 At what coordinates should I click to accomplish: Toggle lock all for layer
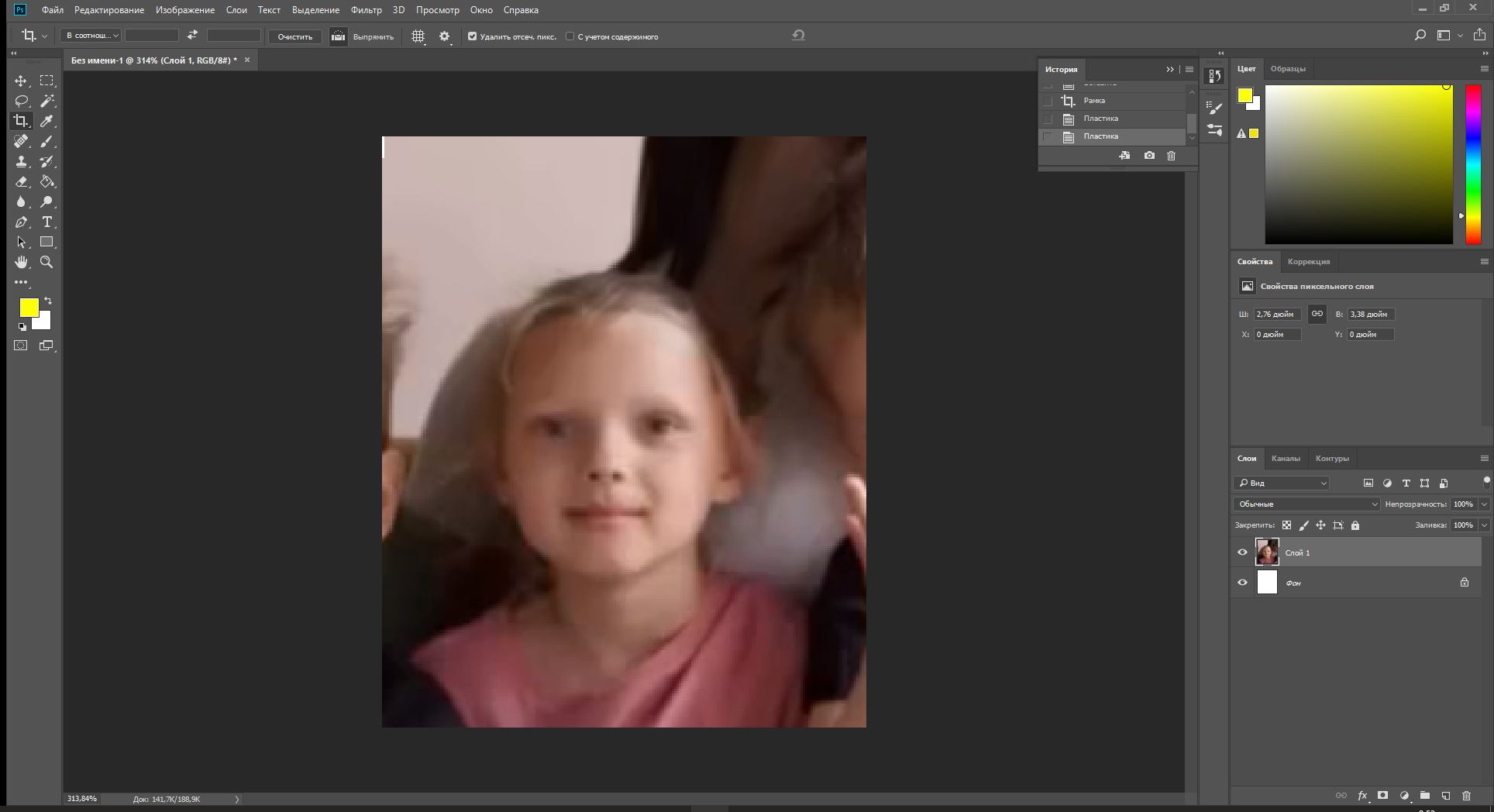click(x=1355, y=525)
